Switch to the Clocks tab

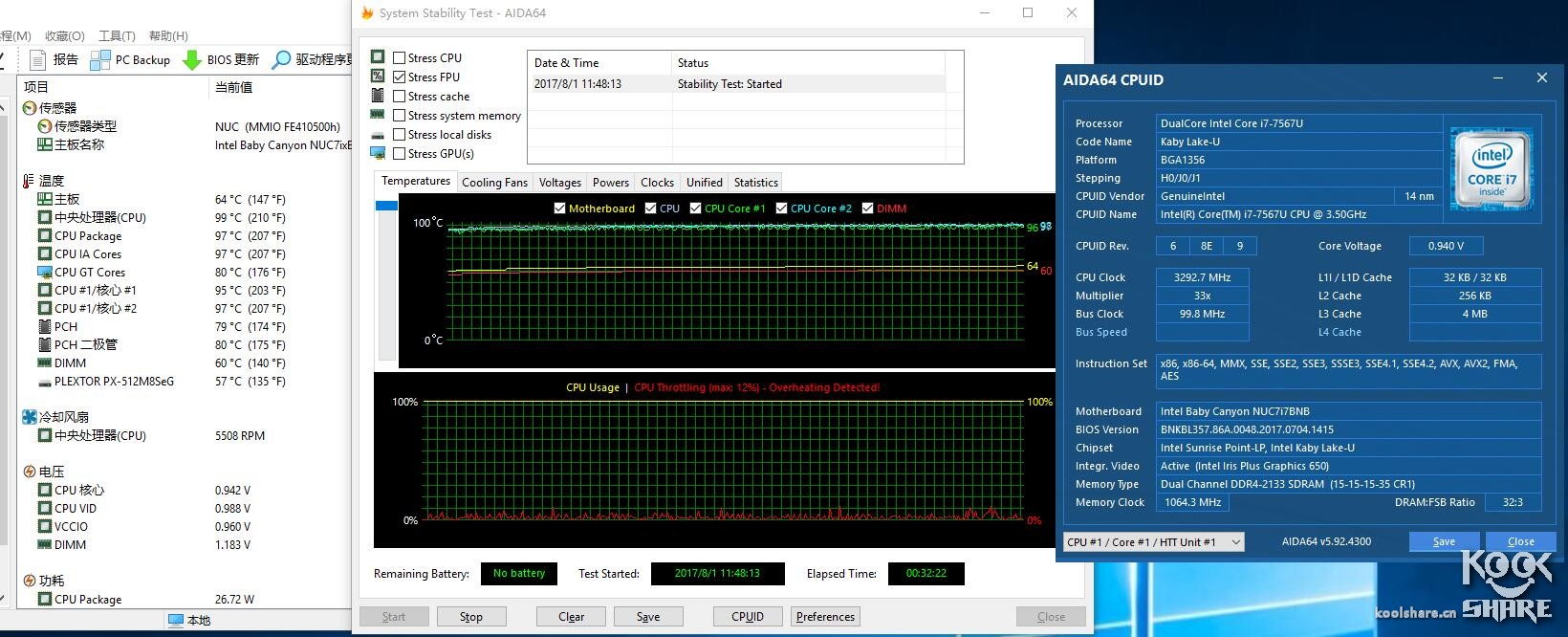[658, 183]
